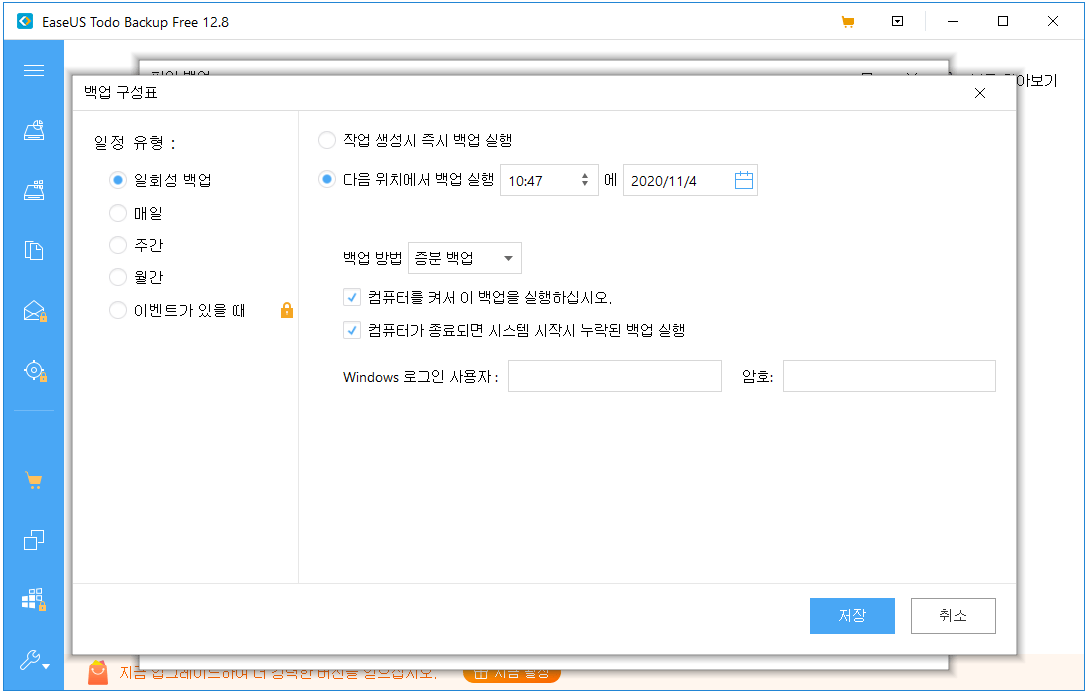This screenshot has width=1090, height=695.
Task: Open the shopping cart purchase icon in sidebar
Action: [x=33, y=481]
